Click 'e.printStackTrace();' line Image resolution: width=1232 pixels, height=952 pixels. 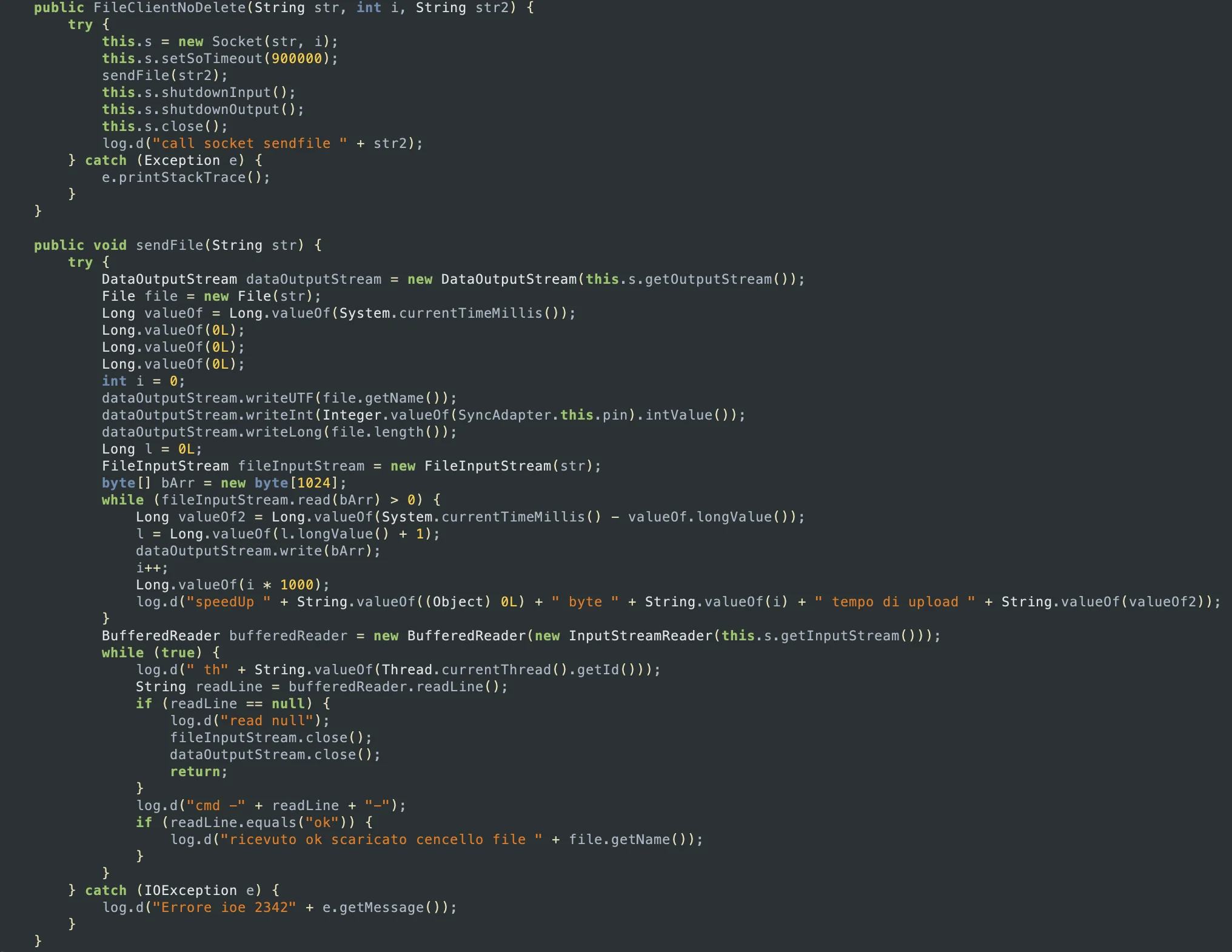coord(186,178)
